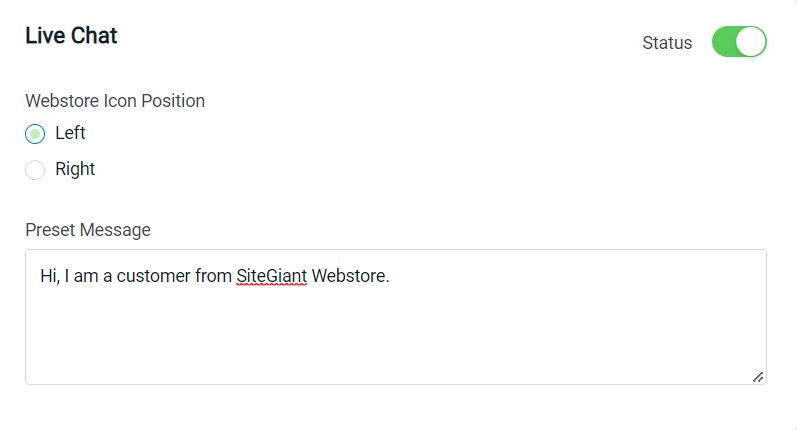Choose the Right icon position radio
The height and width of the screenshot is (430, 797).
coord(35,170)
